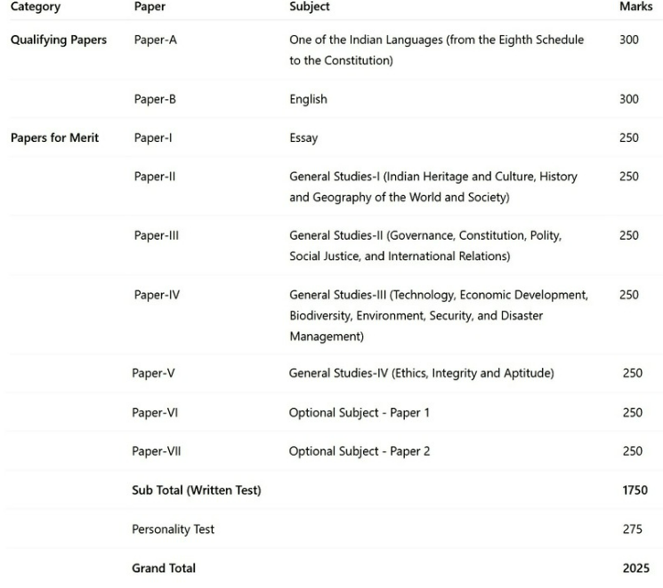Click the 250 marks for Paper-VI
Image resolution: width=663 pixels, height=588 pixels.
pyautogui.click(x=633, y=413)
